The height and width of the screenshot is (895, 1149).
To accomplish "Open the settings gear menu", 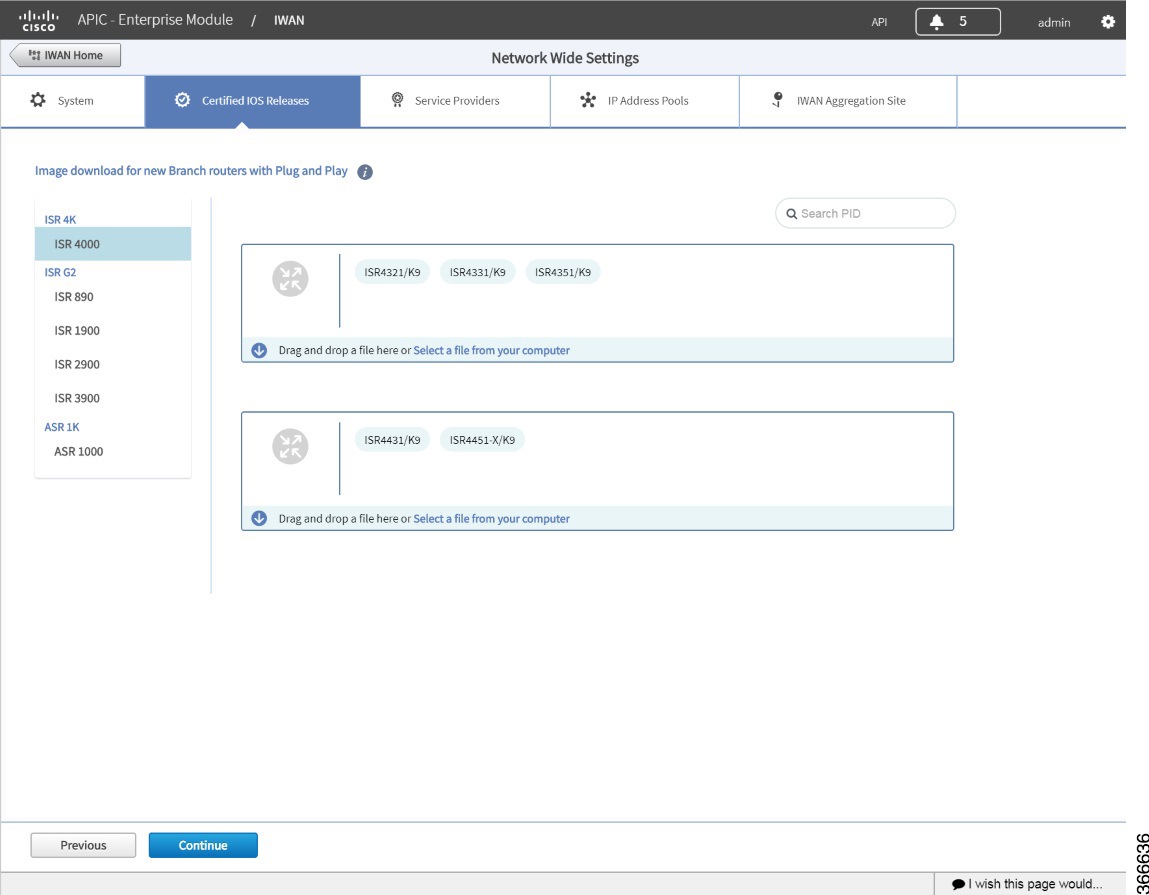I will [1108, 22].
